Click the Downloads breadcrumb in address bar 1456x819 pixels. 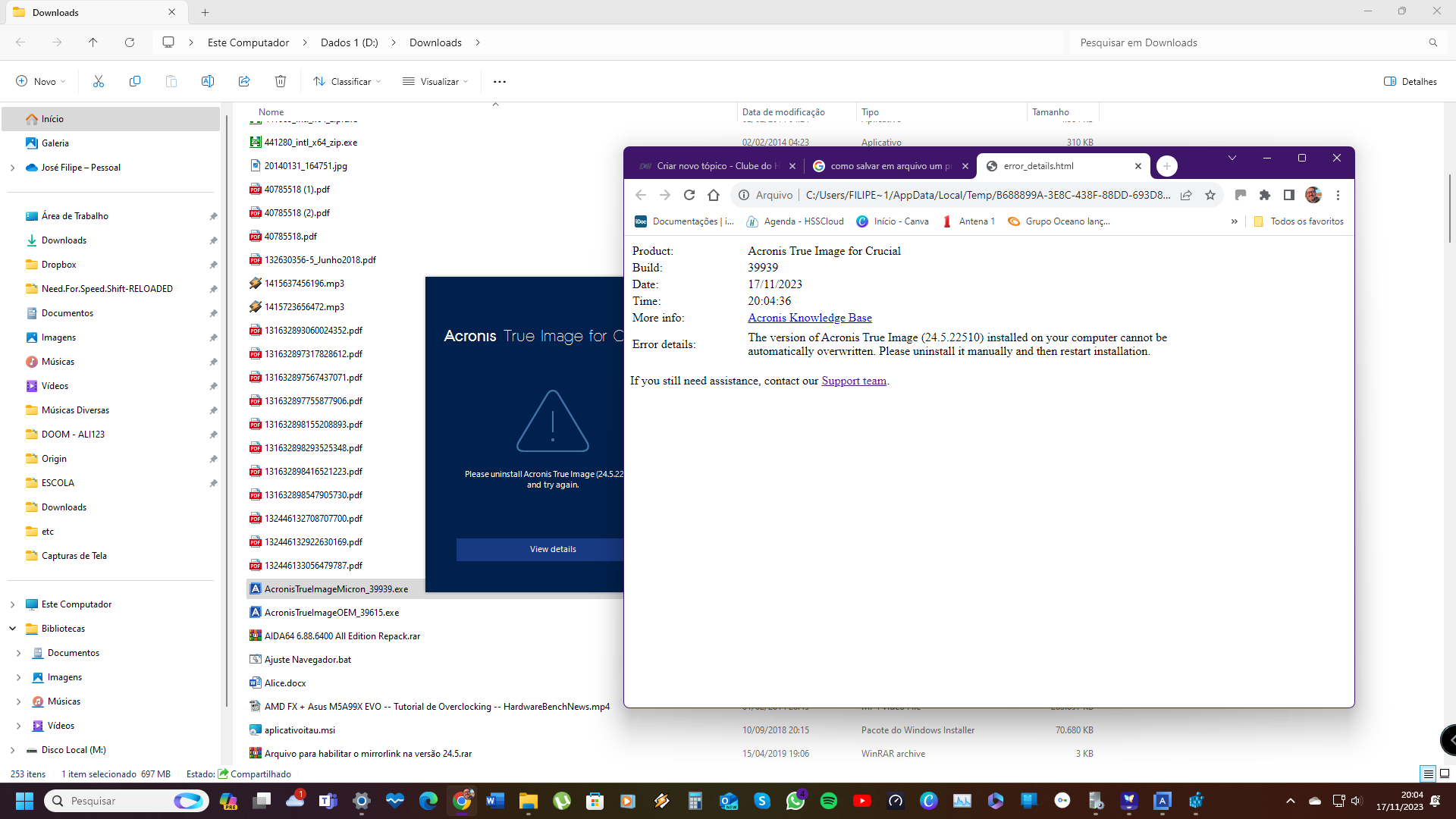coord(435,42)
